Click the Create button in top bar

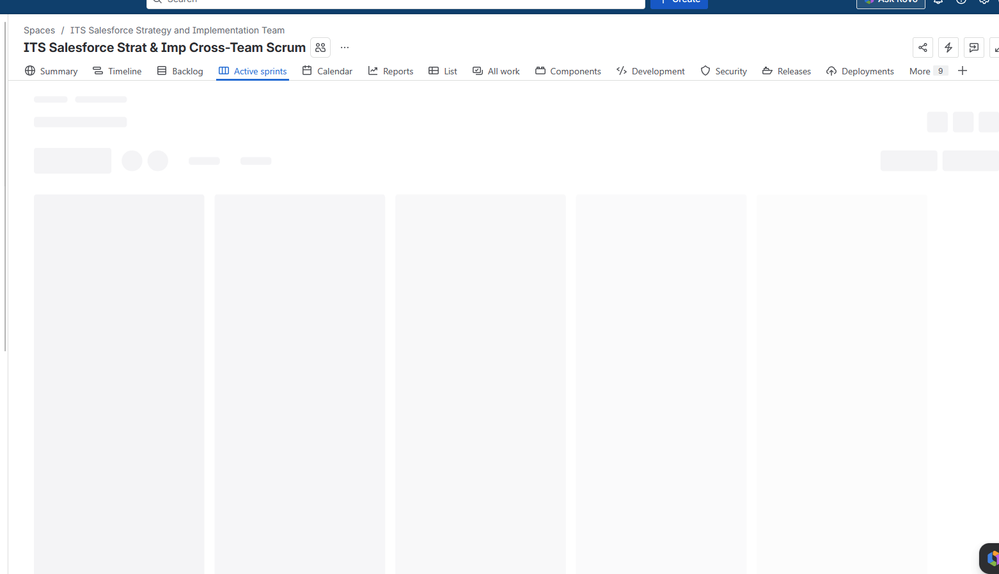(x=679, y=3)
